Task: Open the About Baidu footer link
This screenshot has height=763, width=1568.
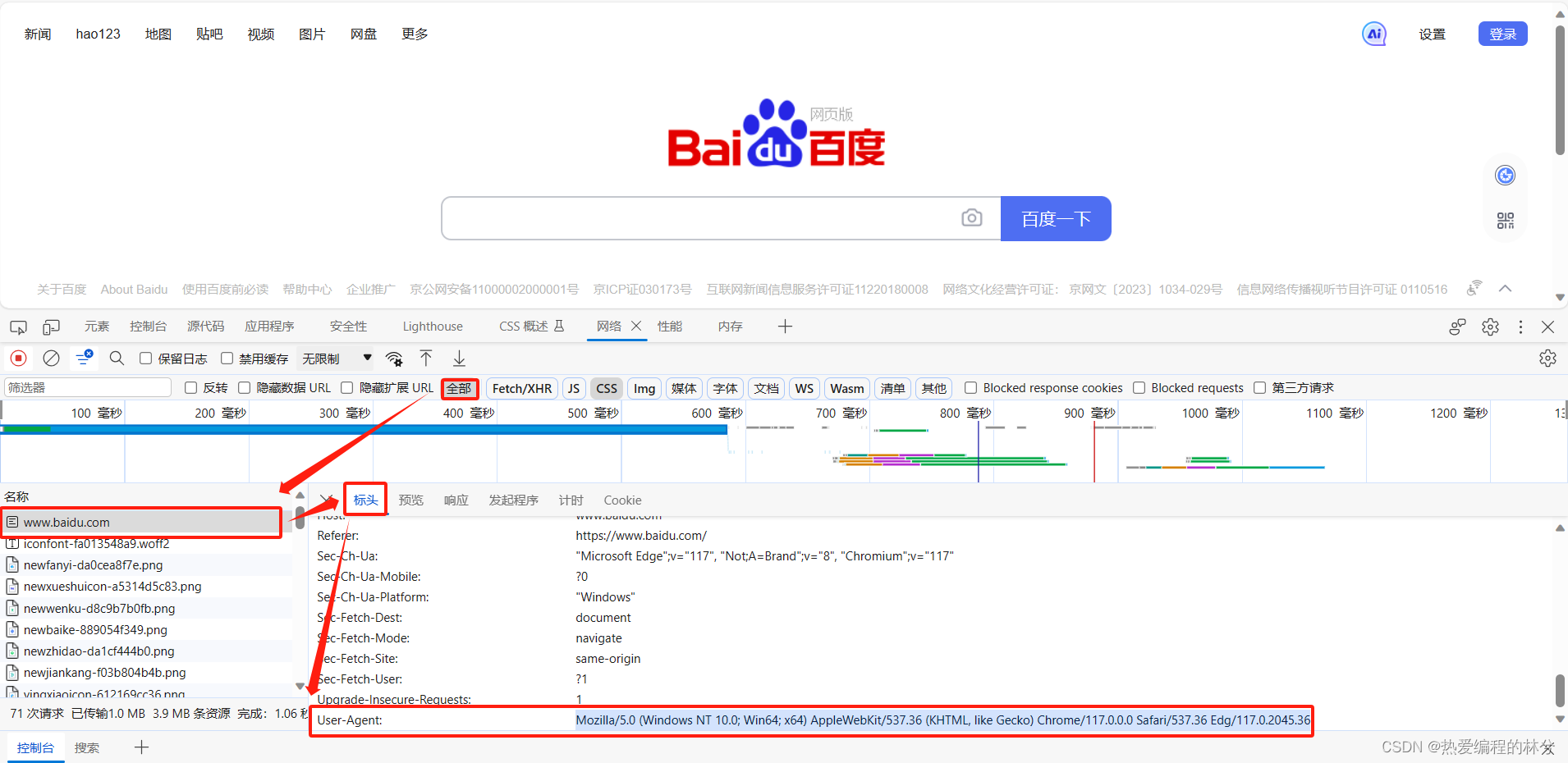Action: (x=134, y=289)
